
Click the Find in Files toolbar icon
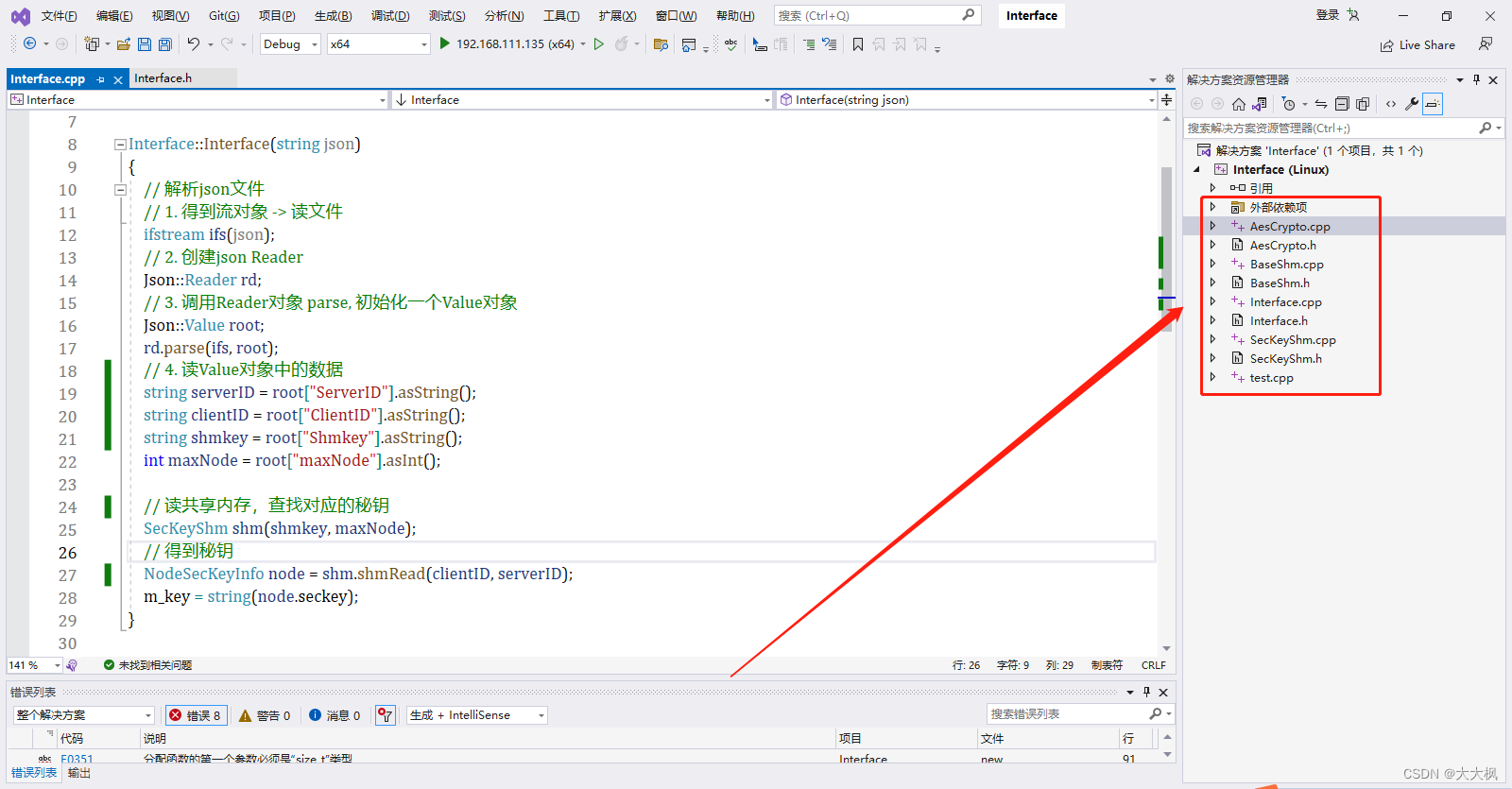click(x=661, y=43)
